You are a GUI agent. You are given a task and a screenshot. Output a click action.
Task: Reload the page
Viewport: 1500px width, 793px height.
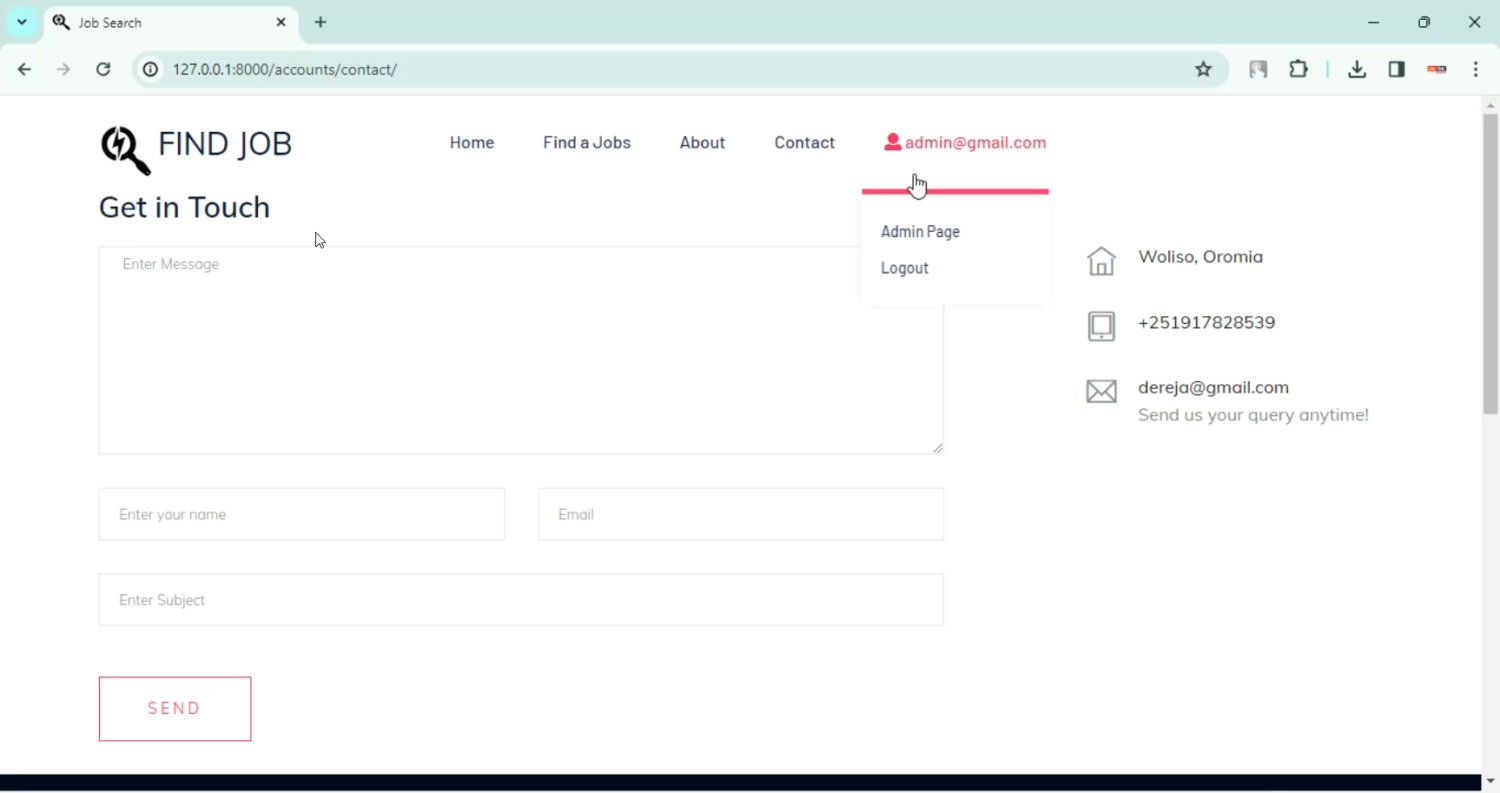click(103, 69)
